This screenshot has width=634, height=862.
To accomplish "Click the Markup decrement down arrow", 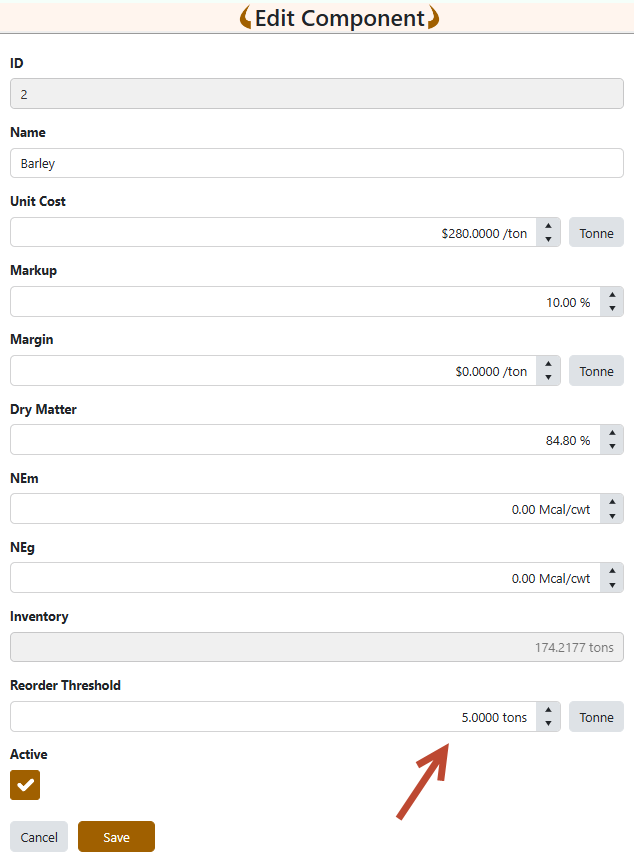I will click(x=612, y=308).
